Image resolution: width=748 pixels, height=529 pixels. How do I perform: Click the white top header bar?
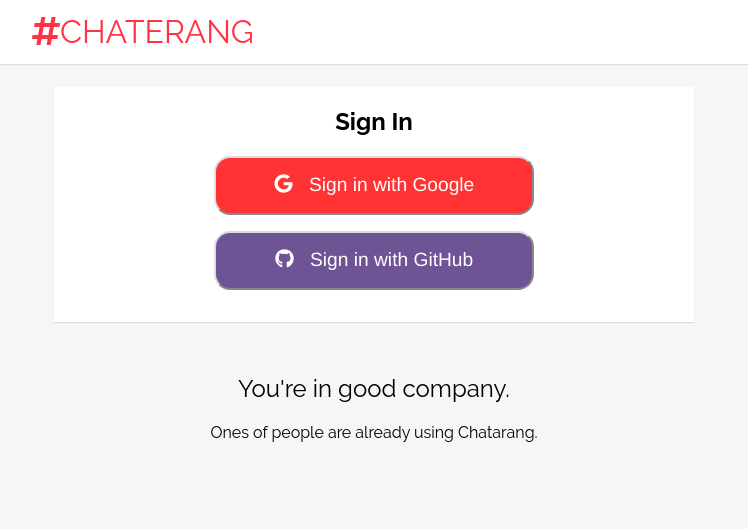pos(500,32)
